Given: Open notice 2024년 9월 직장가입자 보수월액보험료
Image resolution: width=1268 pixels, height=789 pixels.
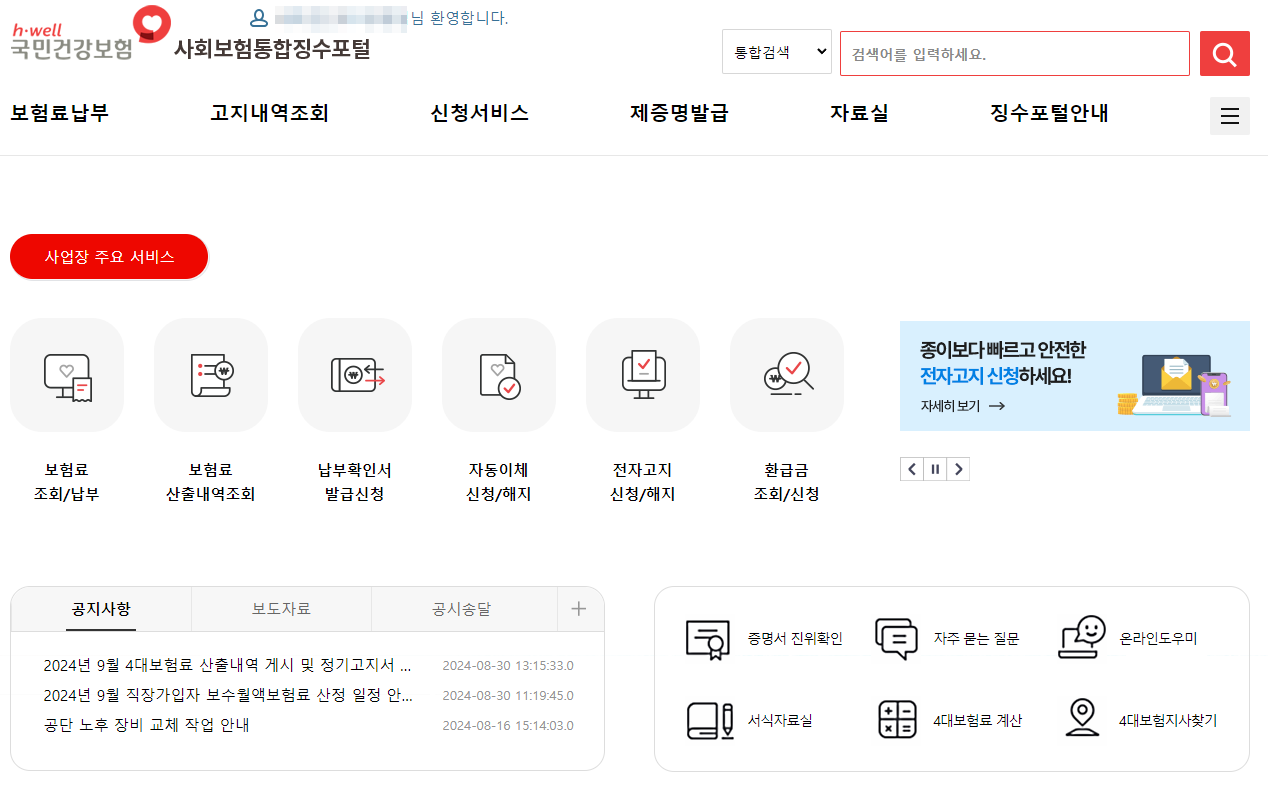Looking at the screenshot, I should [x=228, y=695].
